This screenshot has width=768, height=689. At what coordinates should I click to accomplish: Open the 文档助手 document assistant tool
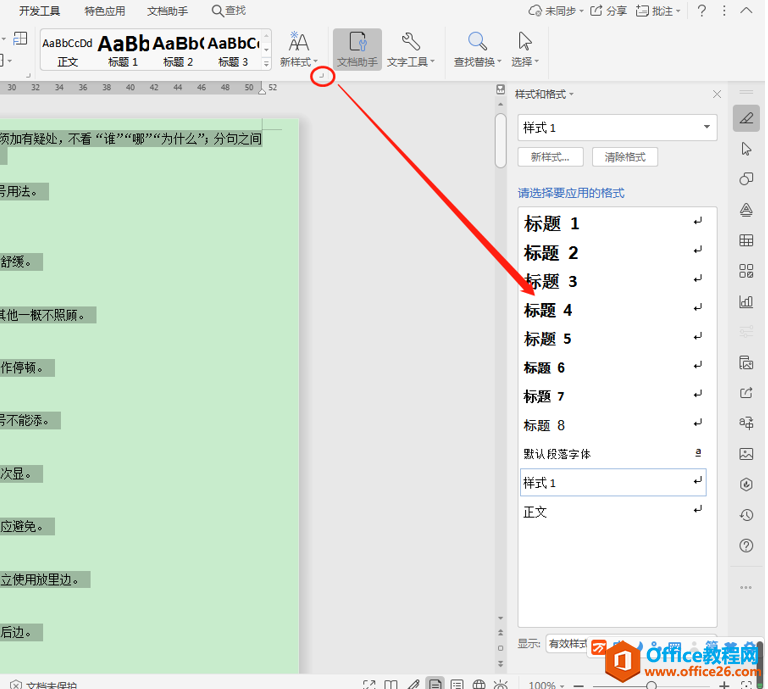pos(357,49)
